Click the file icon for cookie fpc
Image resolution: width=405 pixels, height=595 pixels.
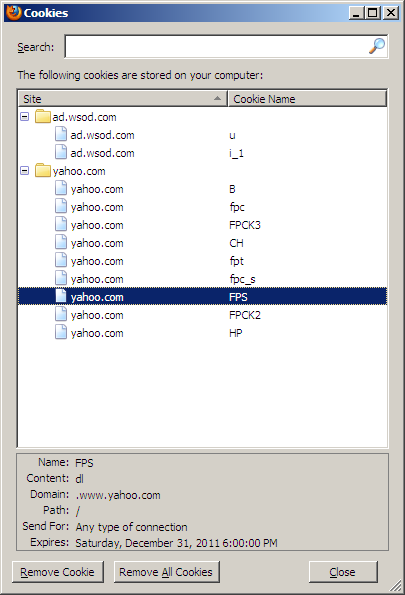click(x=61, y=207)
